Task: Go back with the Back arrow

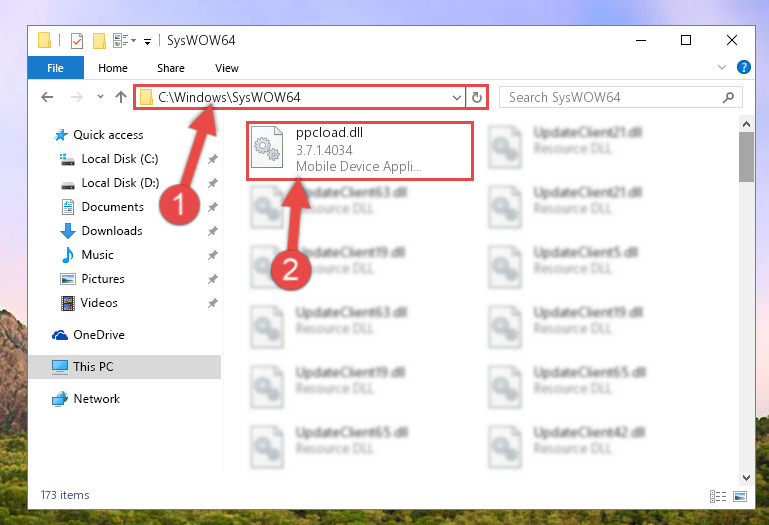Action: (47, 97)
